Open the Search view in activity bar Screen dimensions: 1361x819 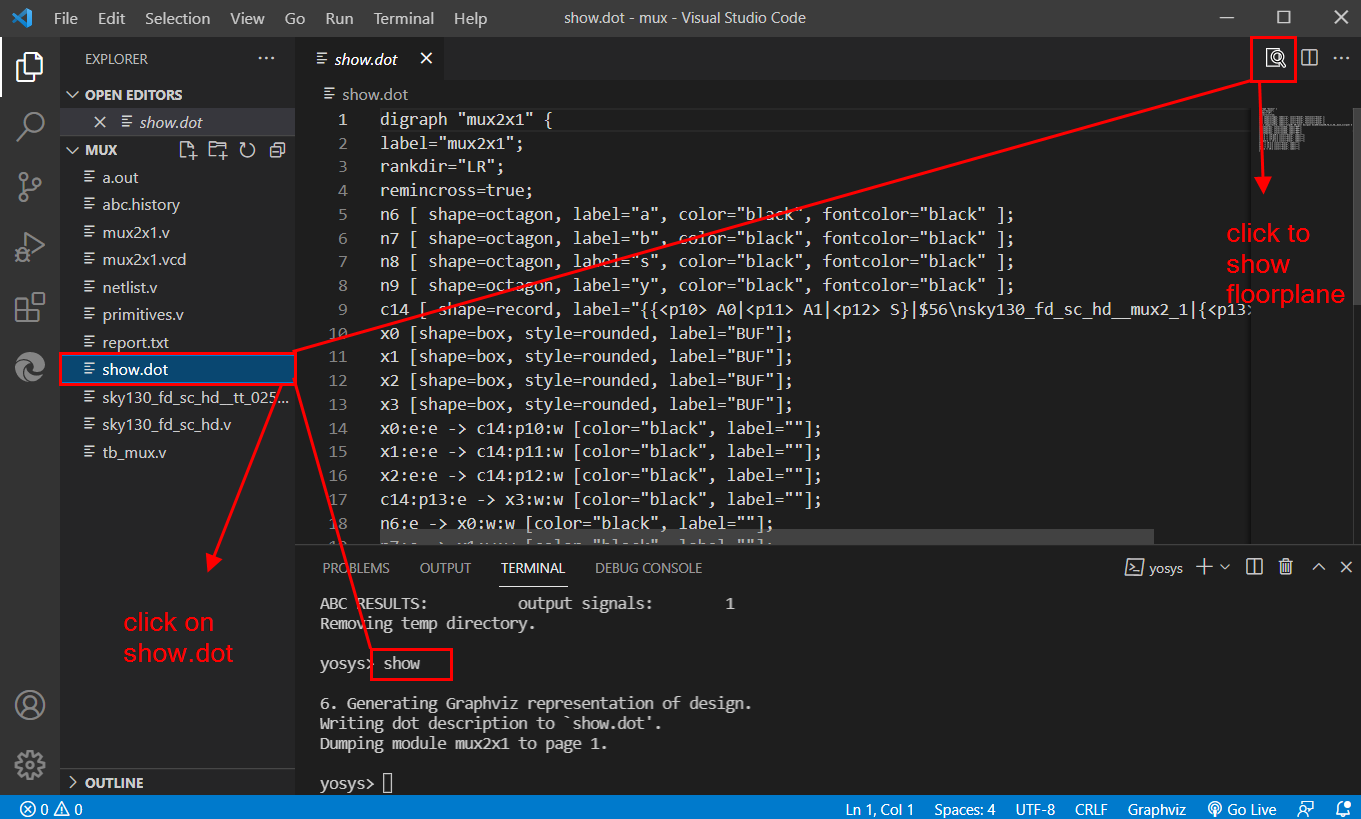[x=30, y=126]
